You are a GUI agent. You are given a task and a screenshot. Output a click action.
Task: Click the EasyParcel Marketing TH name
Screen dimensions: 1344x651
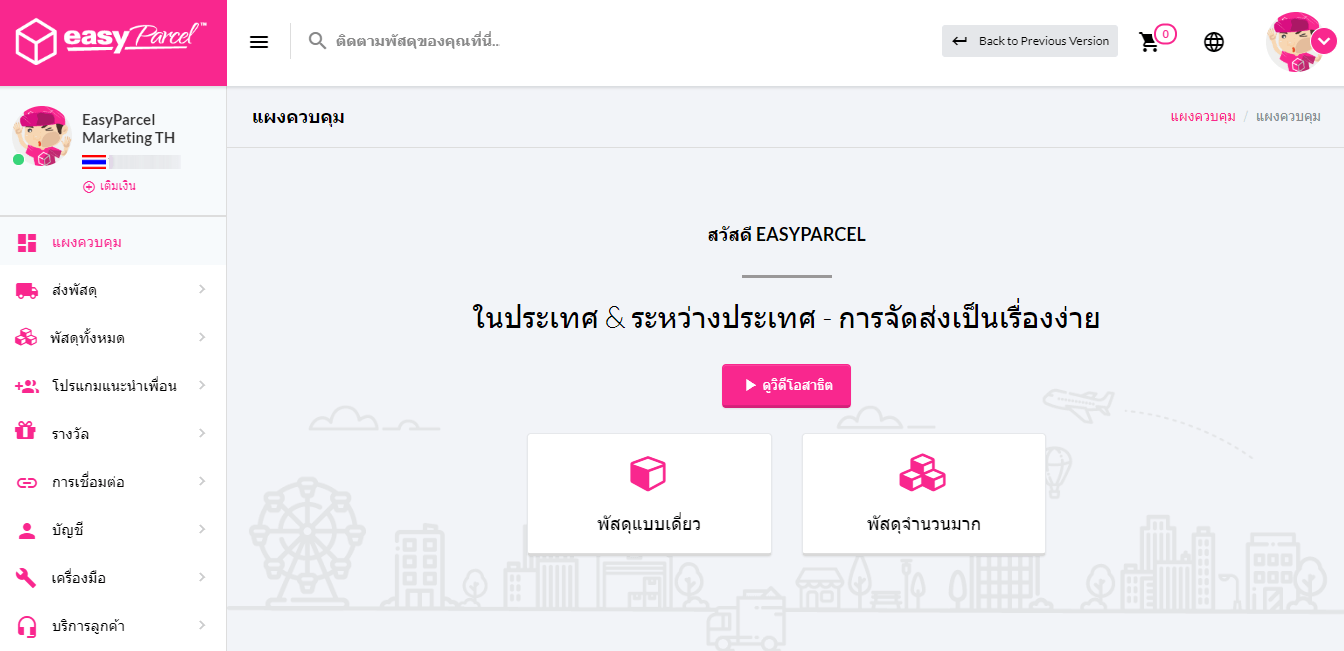point(129,129)
